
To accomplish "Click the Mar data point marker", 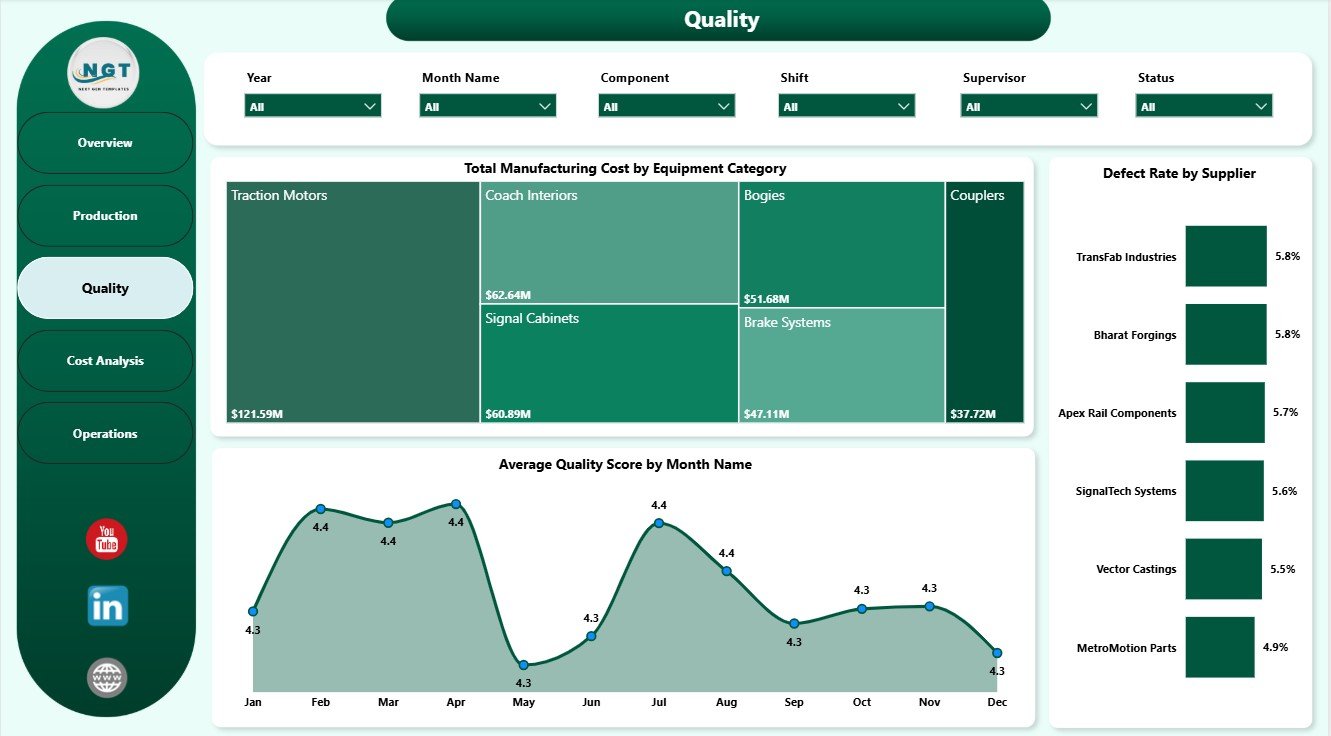I will [x=388, y=523].
